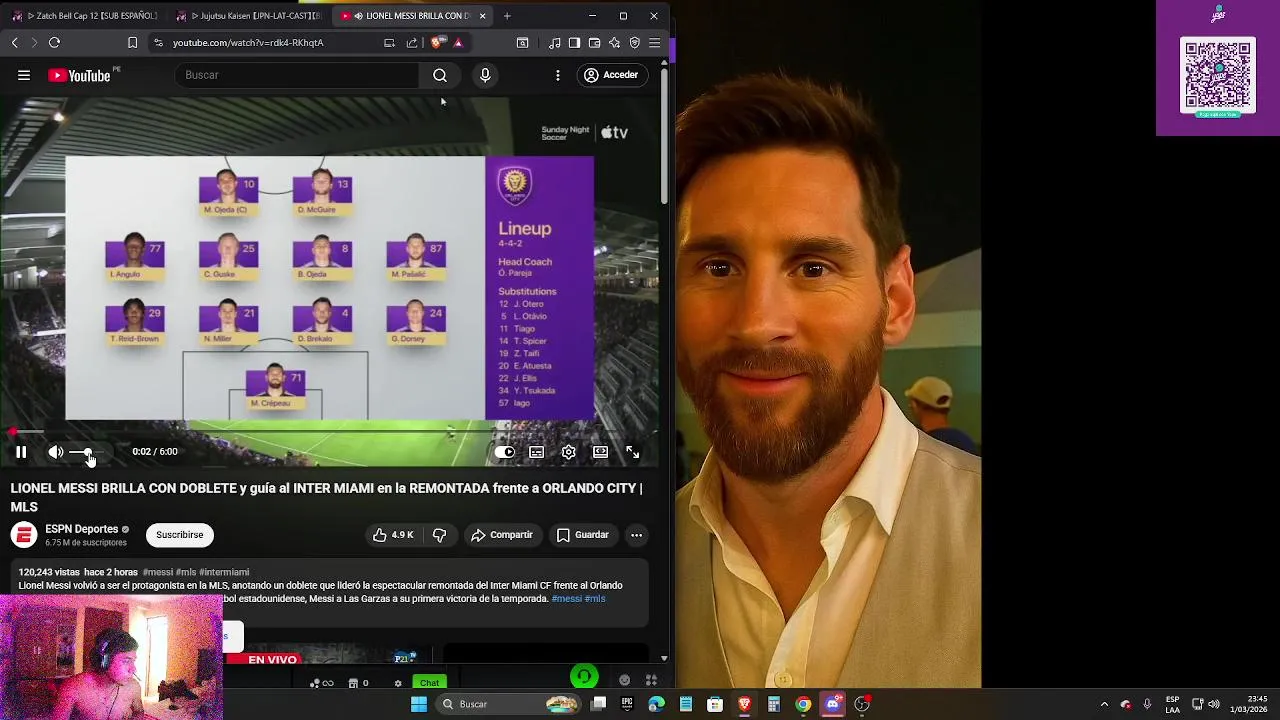The height and width of the screenshot is (720, 1280).
Task: Click the share icon in the address bar
Action: tap(412, 43)
